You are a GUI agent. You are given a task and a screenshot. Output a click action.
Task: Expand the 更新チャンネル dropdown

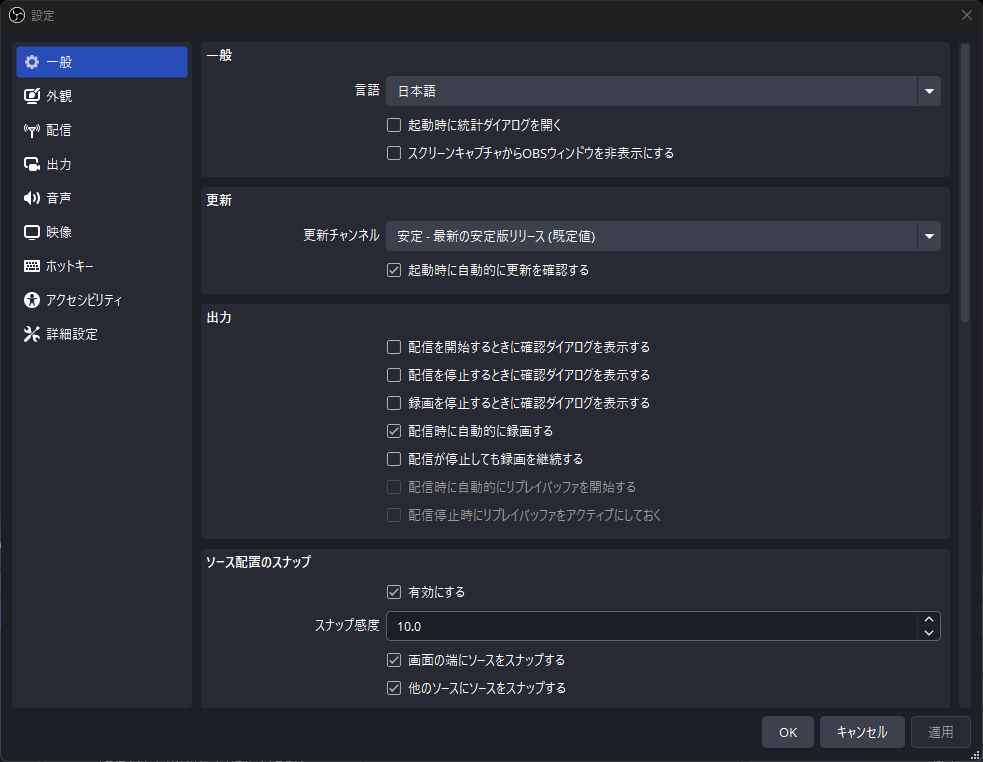(663, 236)
